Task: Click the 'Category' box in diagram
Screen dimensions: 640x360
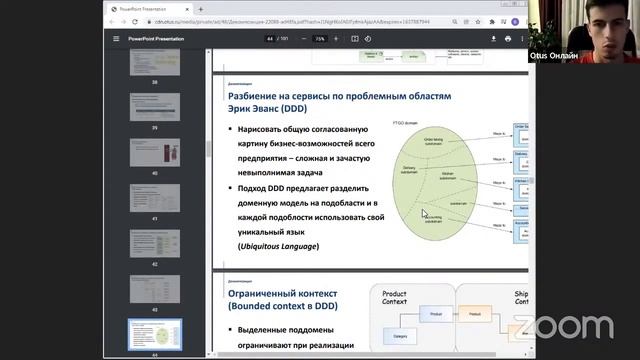Action: click(400, 336)
